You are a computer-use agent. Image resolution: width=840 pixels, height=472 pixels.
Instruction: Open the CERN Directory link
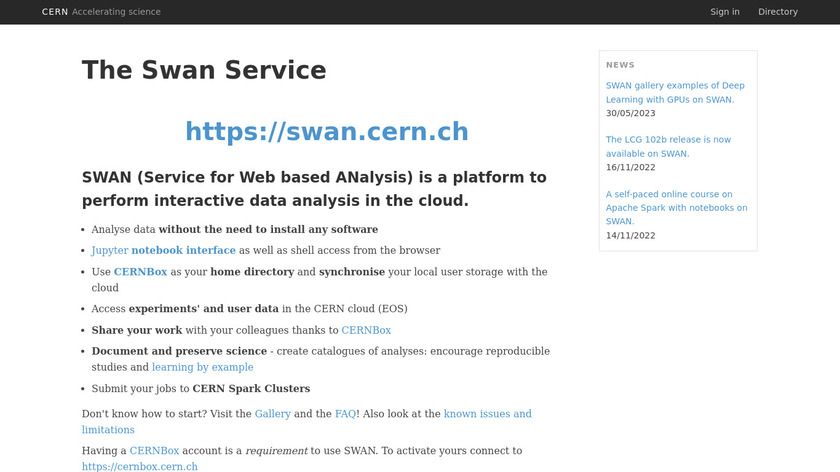pos(778,12)
